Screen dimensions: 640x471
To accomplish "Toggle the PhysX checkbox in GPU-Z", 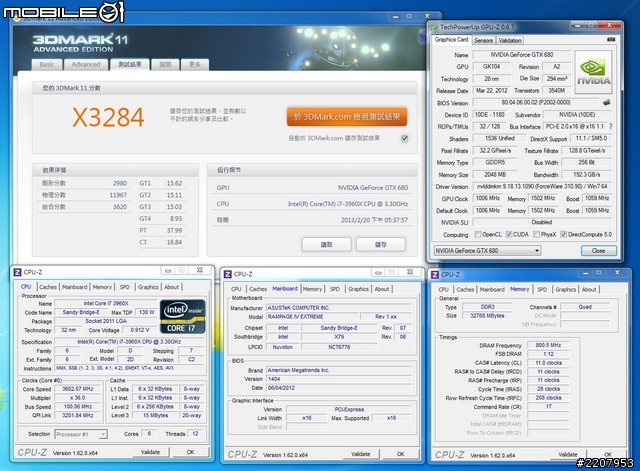I will tap(536, 234).
